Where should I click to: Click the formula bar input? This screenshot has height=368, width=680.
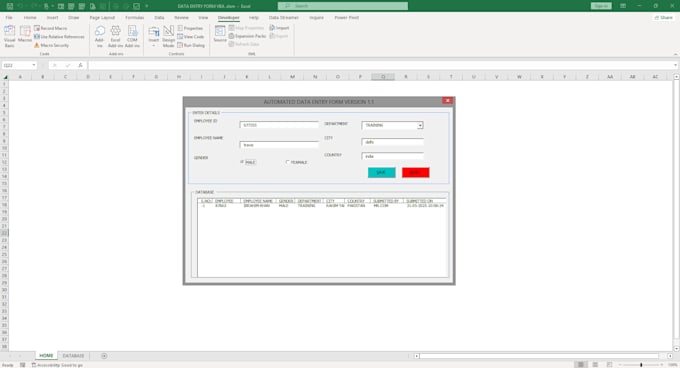pos(379,65)
